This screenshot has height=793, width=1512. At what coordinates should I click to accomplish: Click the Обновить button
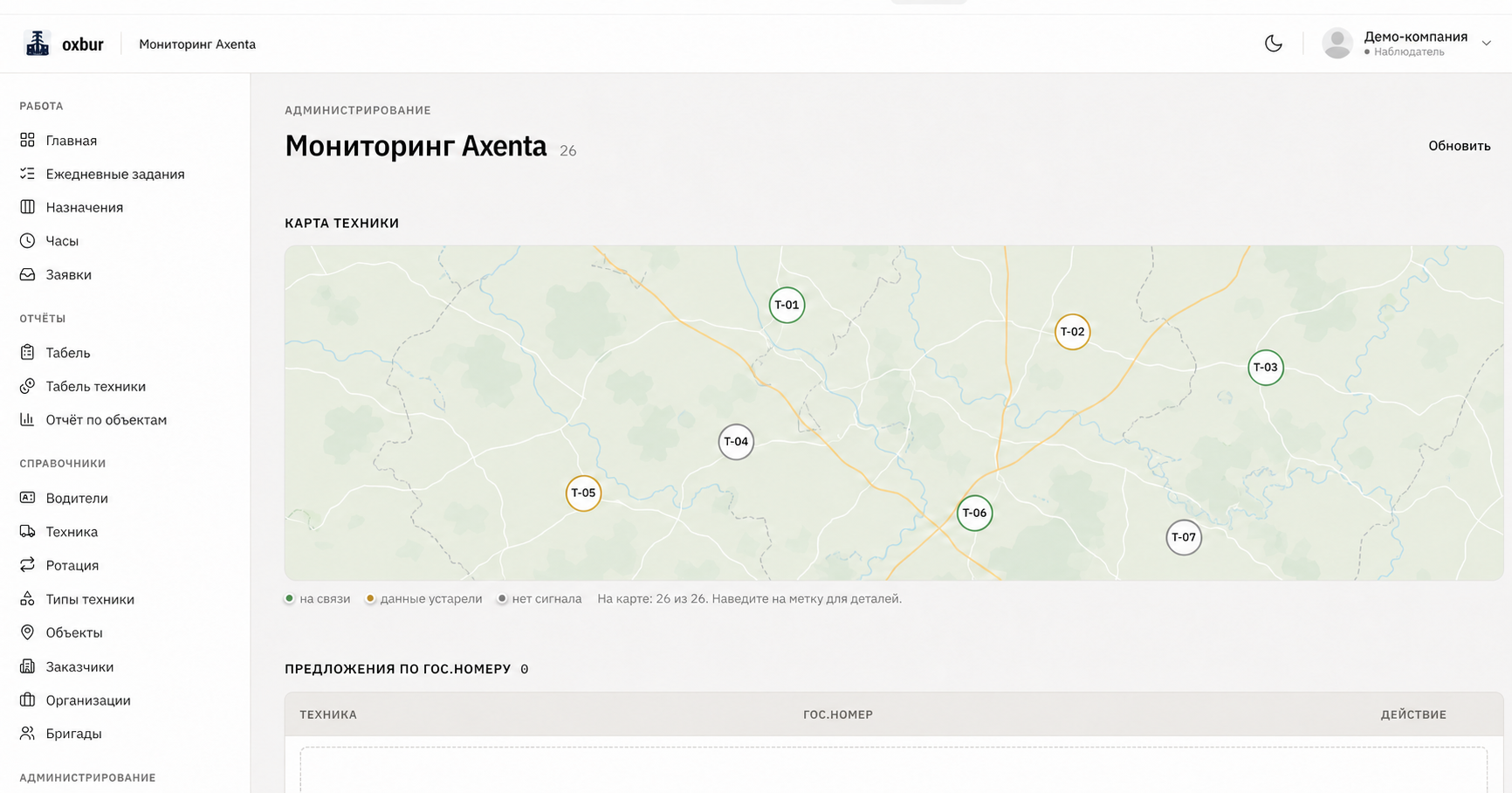1459,146
